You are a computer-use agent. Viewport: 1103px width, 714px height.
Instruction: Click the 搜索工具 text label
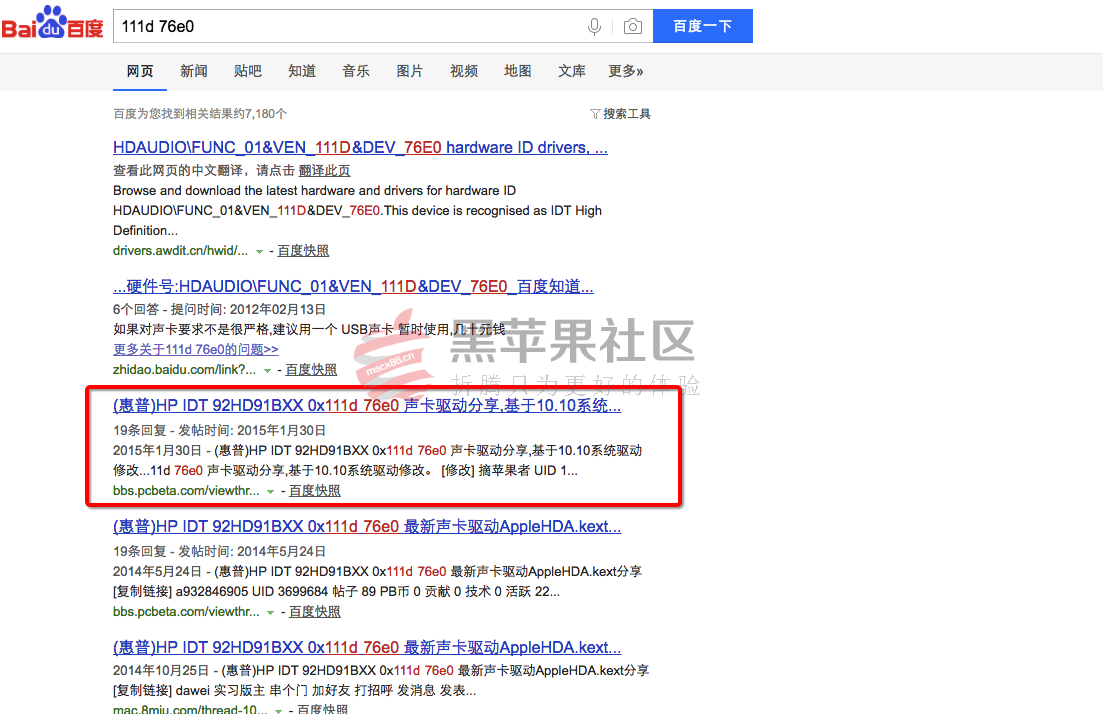click(x=627, y=114)
